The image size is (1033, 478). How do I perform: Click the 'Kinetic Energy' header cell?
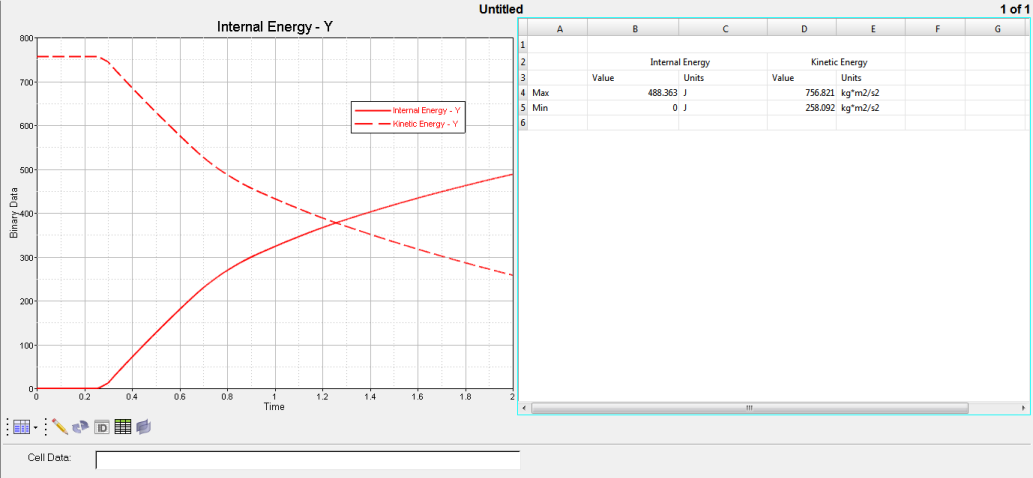click(837, 62)
